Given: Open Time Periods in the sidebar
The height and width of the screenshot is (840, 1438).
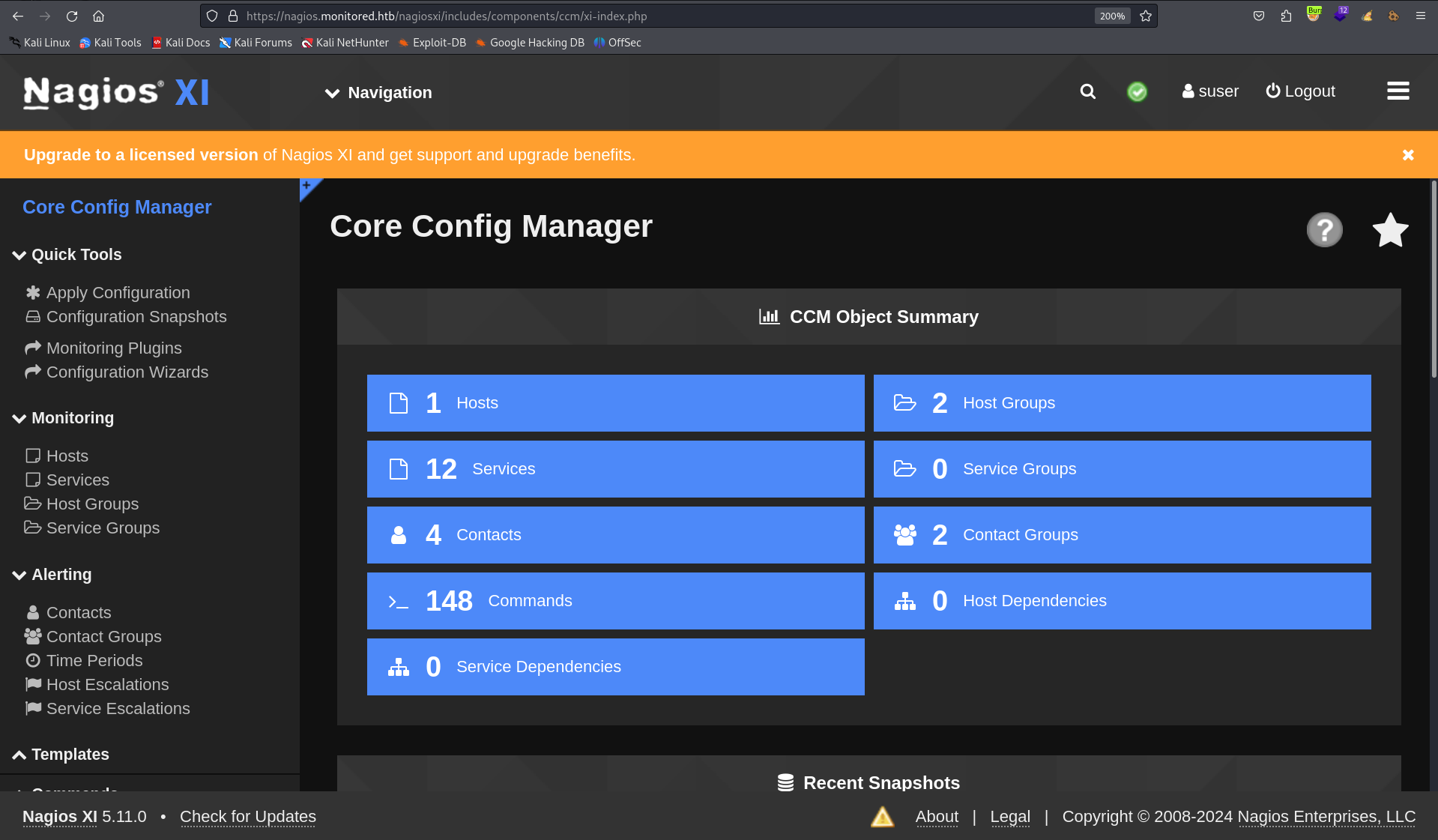Looking at the screenshot, I should pyautogui.click(x=84, y=661).
